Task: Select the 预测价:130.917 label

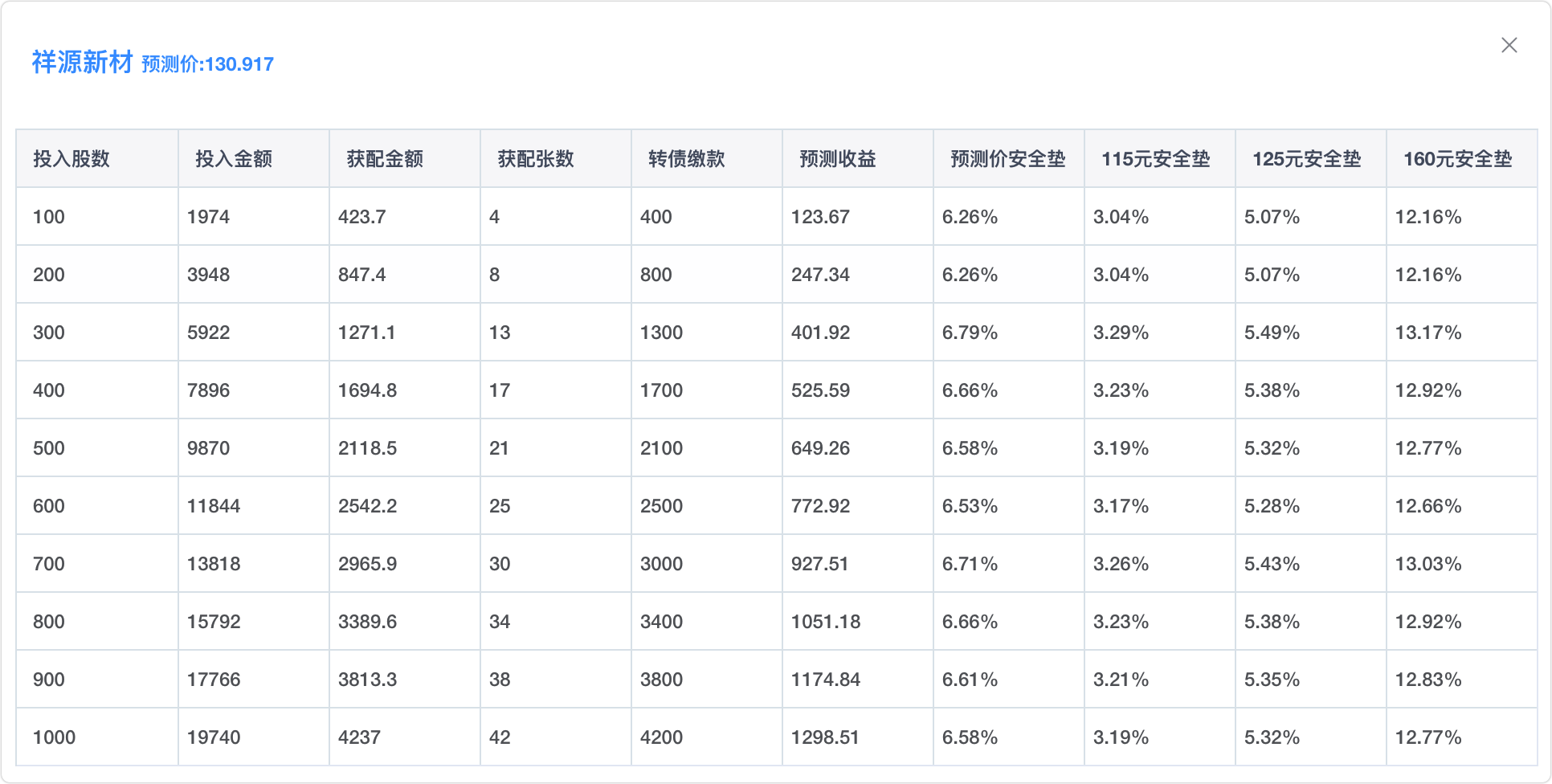Action: 207,64
